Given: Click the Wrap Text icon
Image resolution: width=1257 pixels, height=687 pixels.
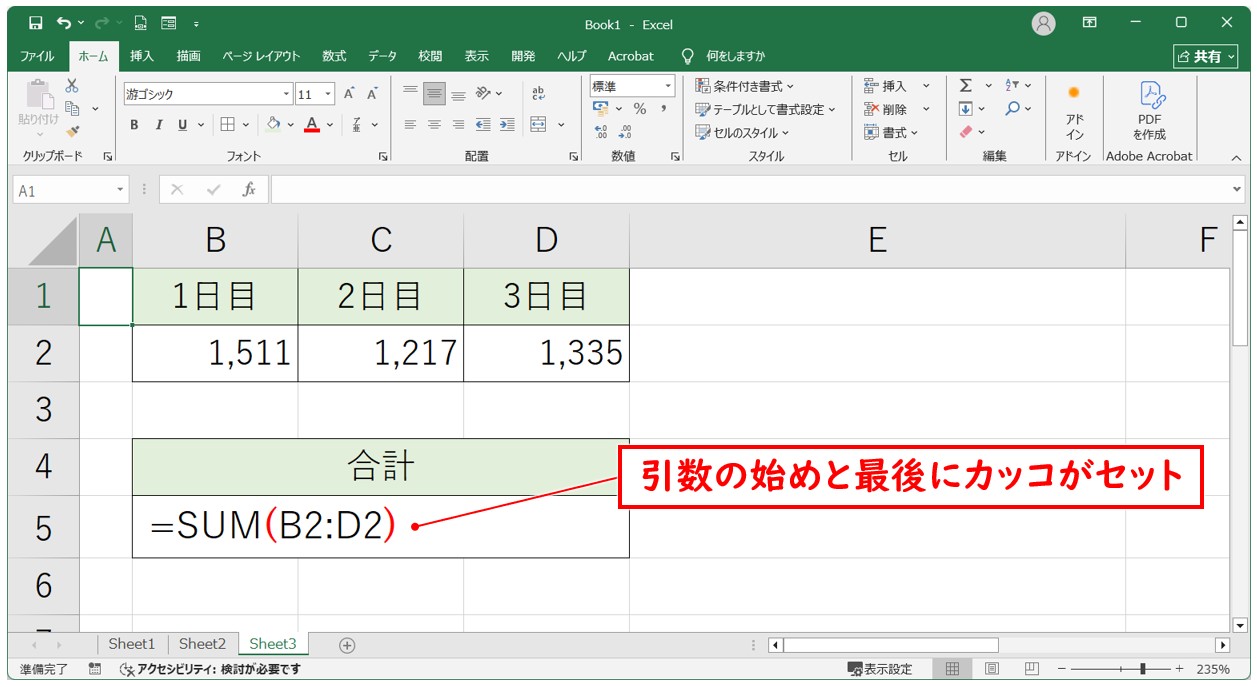Looking at the screenshot, I should [538, 93].
